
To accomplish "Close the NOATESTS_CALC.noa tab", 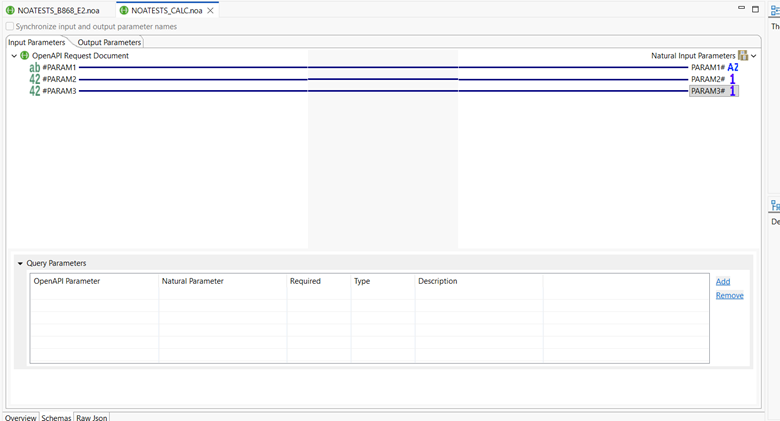I will [x=210, y=10].
